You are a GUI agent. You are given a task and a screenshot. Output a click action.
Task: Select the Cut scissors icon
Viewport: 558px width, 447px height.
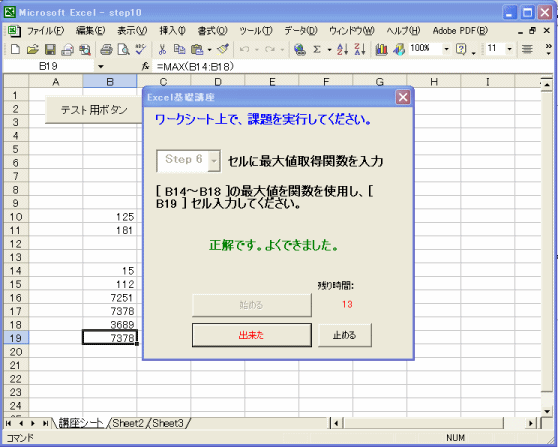[162, 49]
